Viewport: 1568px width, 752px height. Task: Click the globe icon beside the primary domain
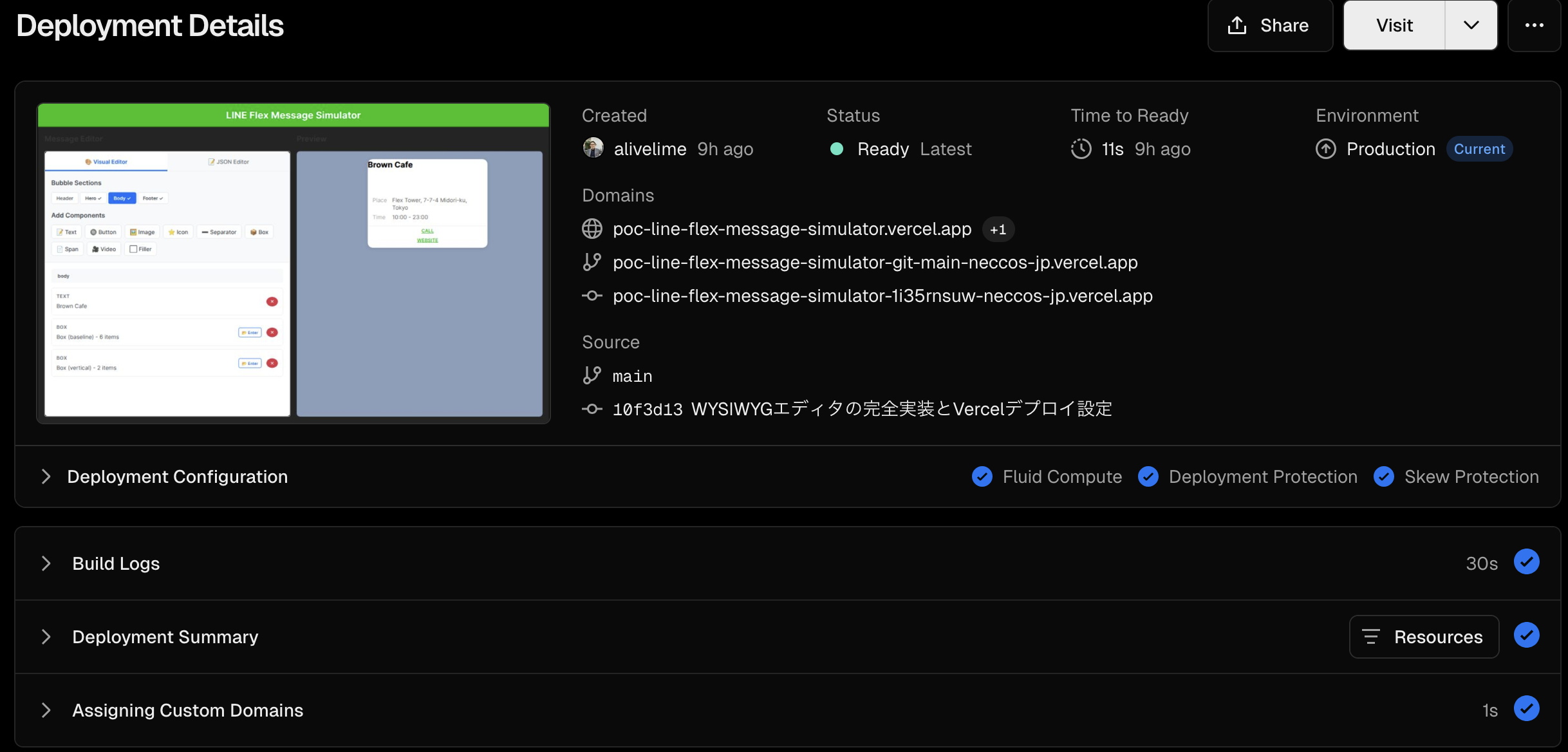pos(592,229)
